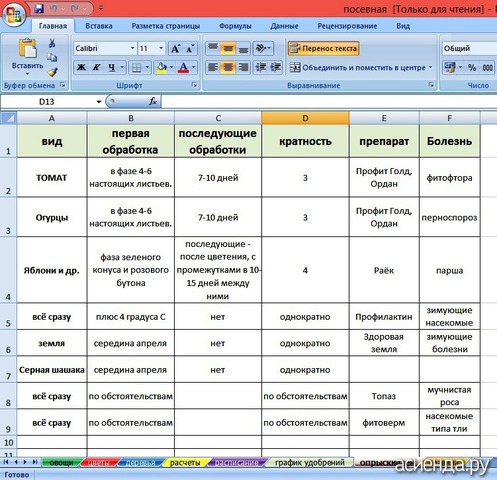The image size is (497, 480).
Task: Open the Рецензирование ribbon tab
Action: pyautogui.click(x=347, y=26)
